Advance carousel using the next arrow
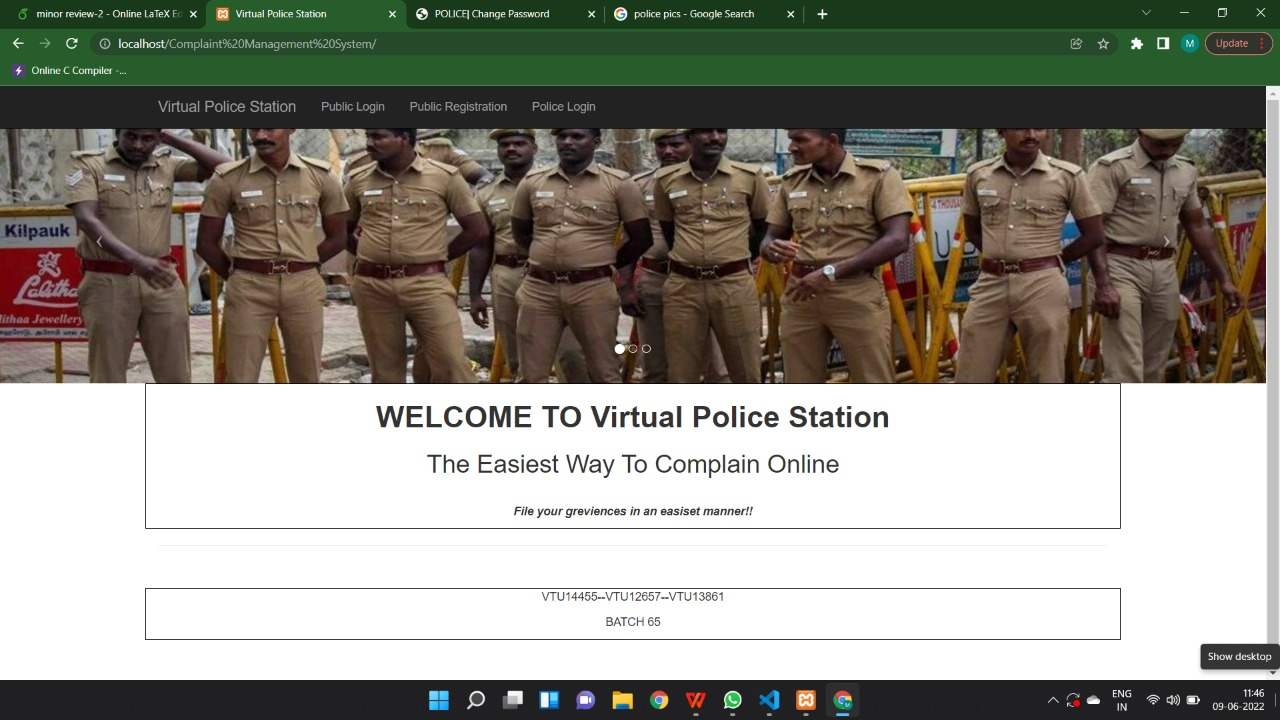The width and height of the screenshot is (1280, 720). [1166, 241]
